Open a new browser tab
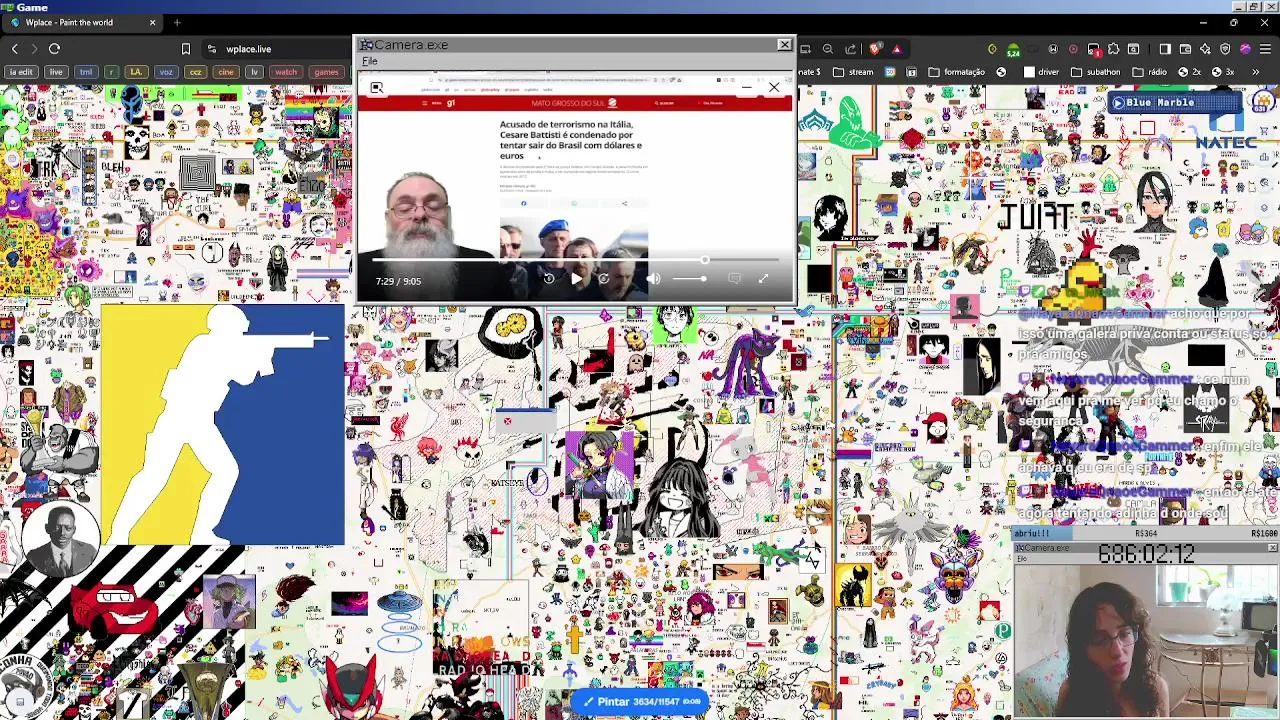Image resolution: width=1280 pixels, height=720 pixels. point(177,22)
